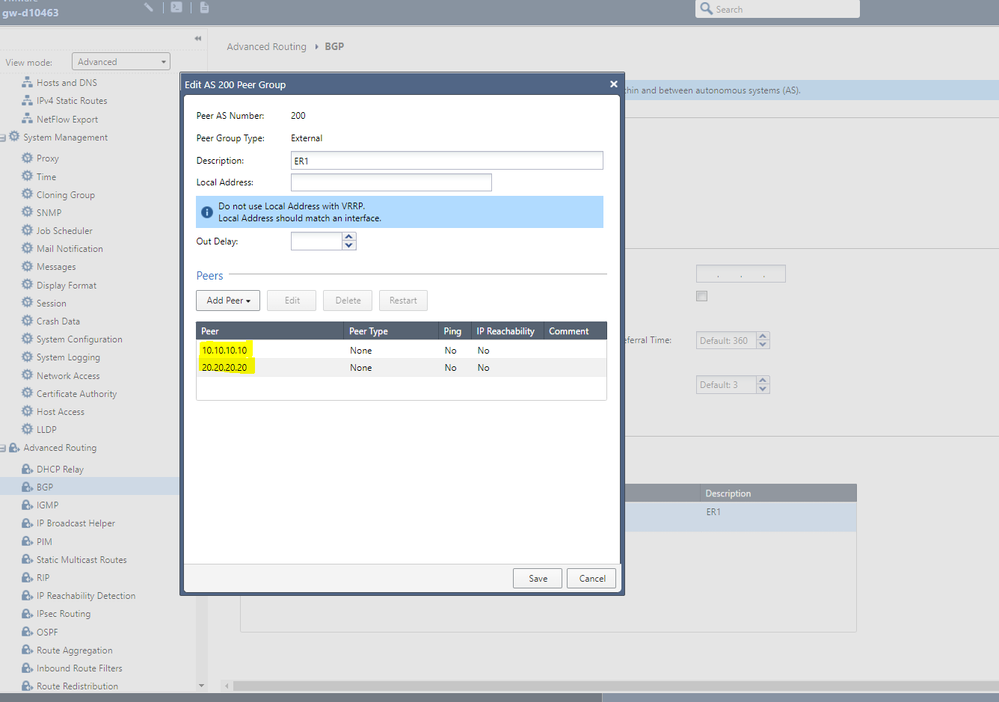Select peer 10.10.10.10 in the table

(x=224, y=350)
